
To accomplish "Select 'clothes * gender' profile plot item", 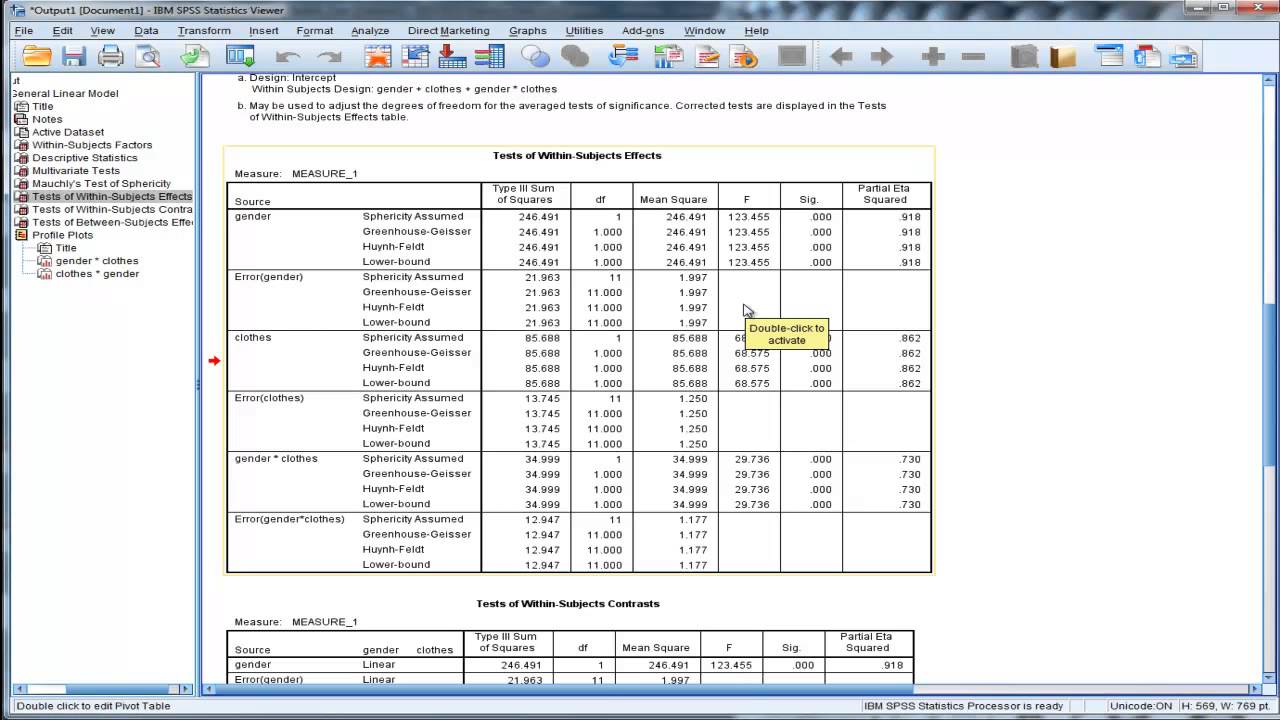I will [97, 274].
